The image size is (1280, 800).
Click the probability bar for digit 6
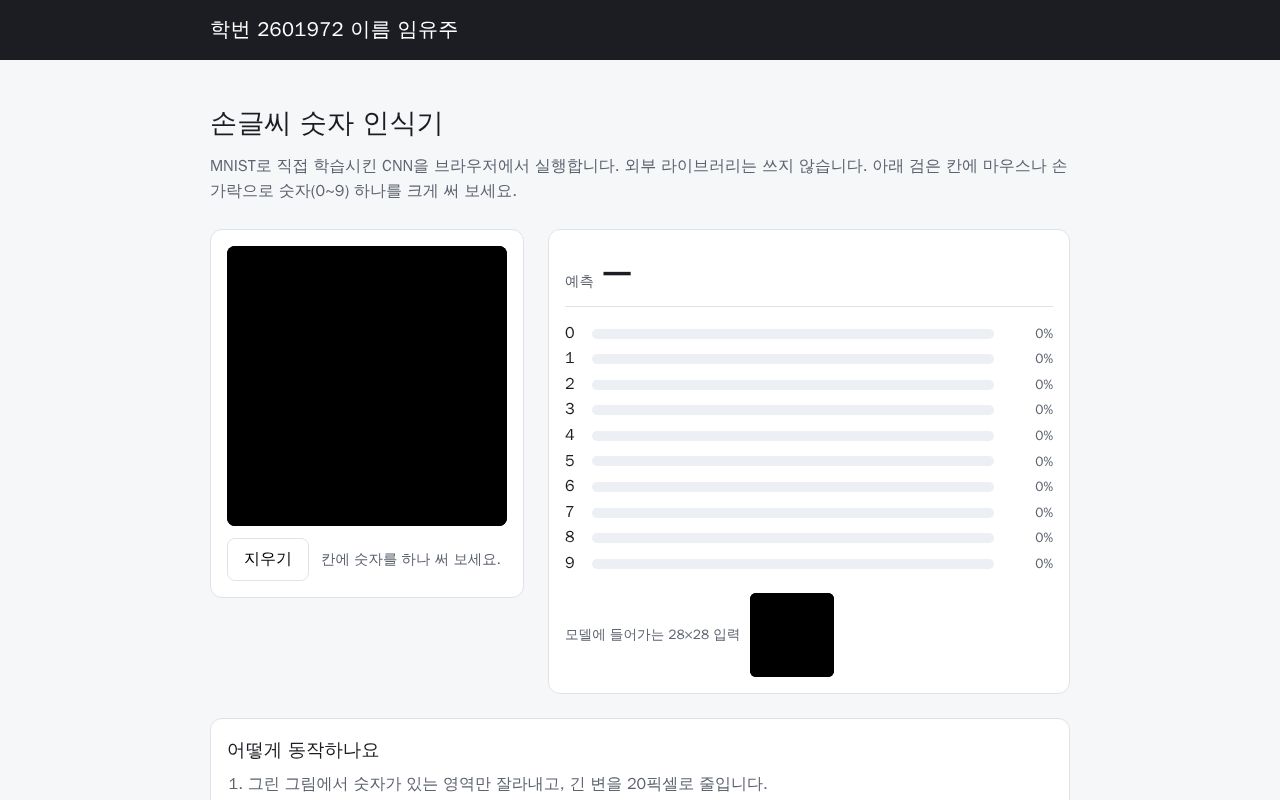click(793, 487)
